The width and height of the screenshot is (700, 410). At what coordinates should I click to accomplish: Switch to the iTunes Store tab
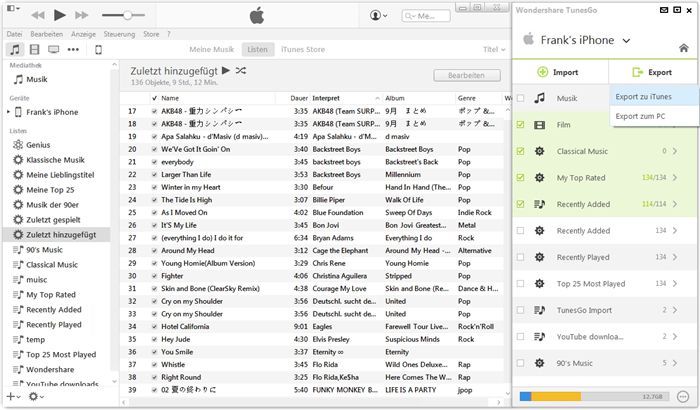(x=303, y=50)
